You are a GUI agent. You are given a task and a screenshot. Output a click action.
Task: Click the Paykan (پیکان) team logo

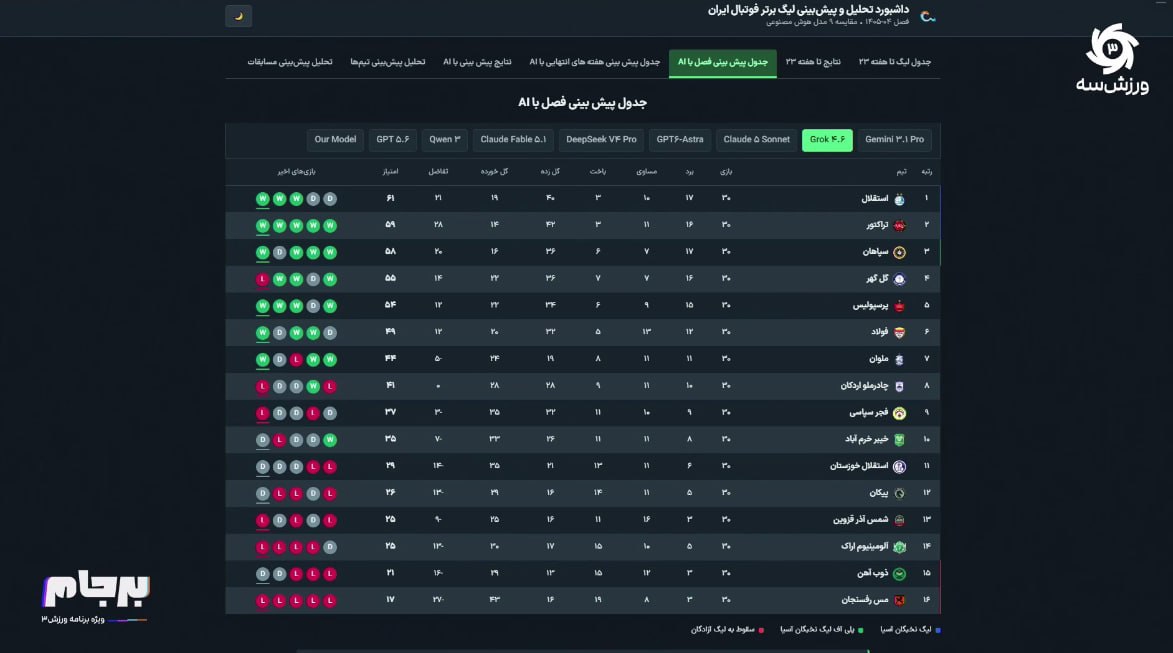[x=899, y=494]
